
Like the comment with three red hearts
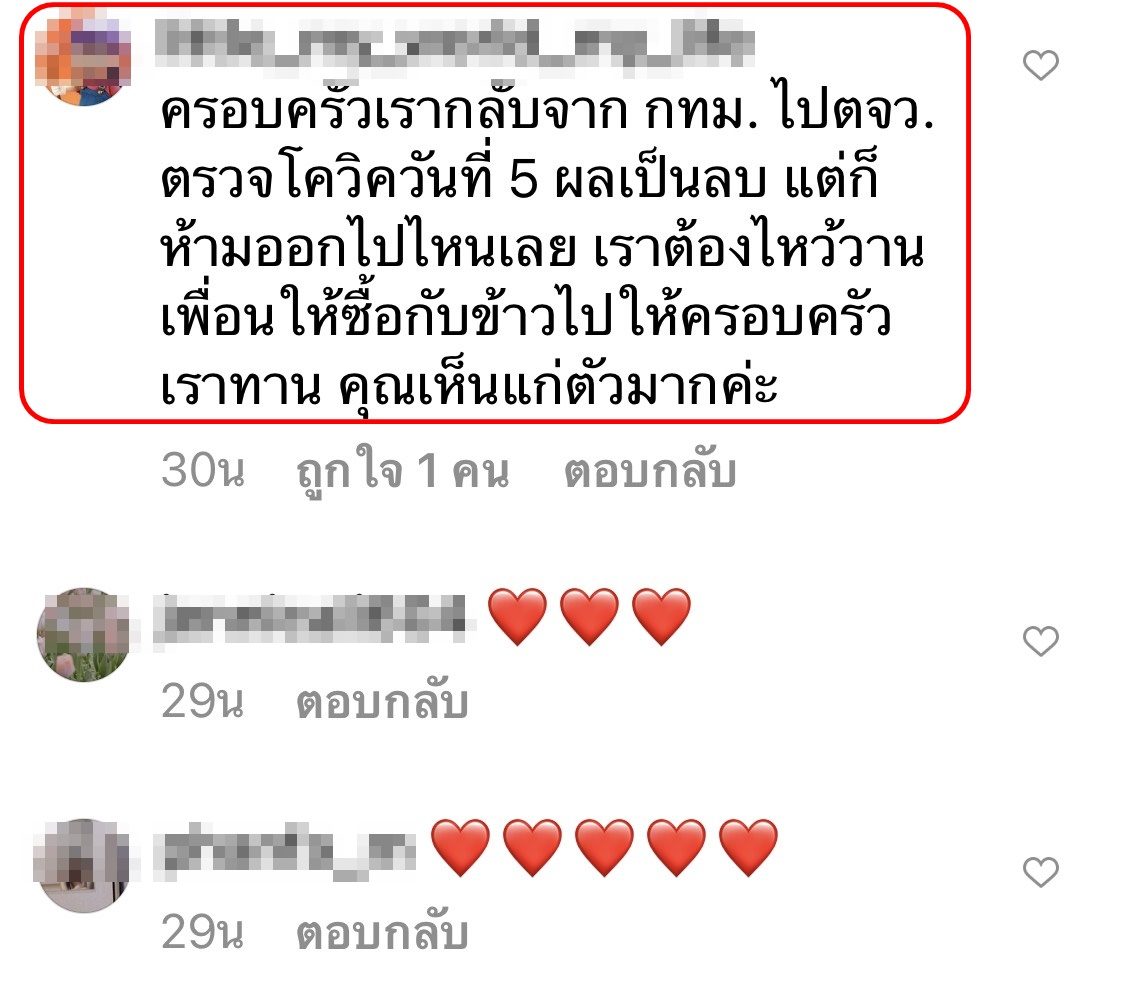(1040, 641)
